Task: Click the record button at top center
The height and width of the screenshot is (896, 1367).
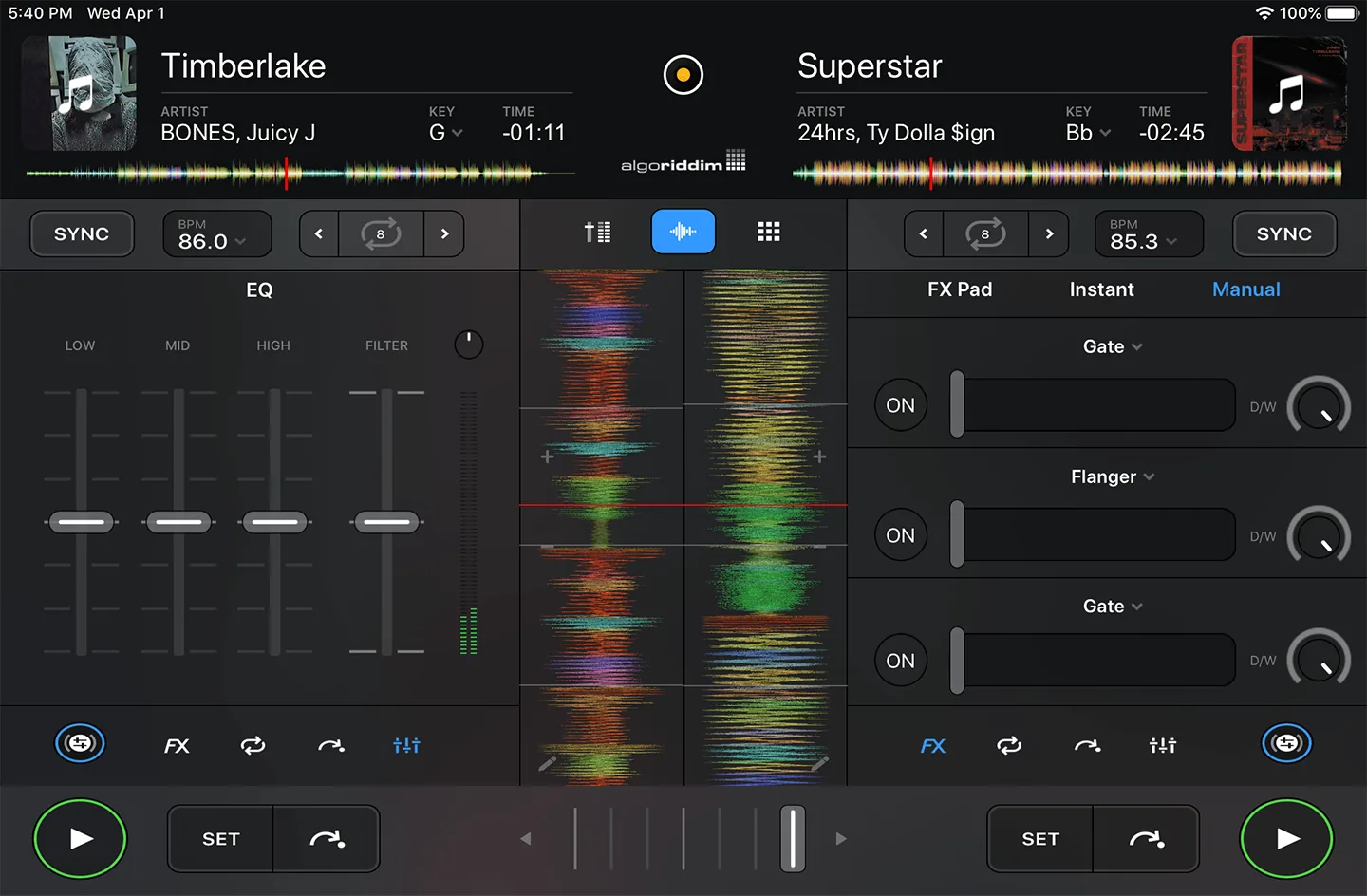Action: click(683, 74)
